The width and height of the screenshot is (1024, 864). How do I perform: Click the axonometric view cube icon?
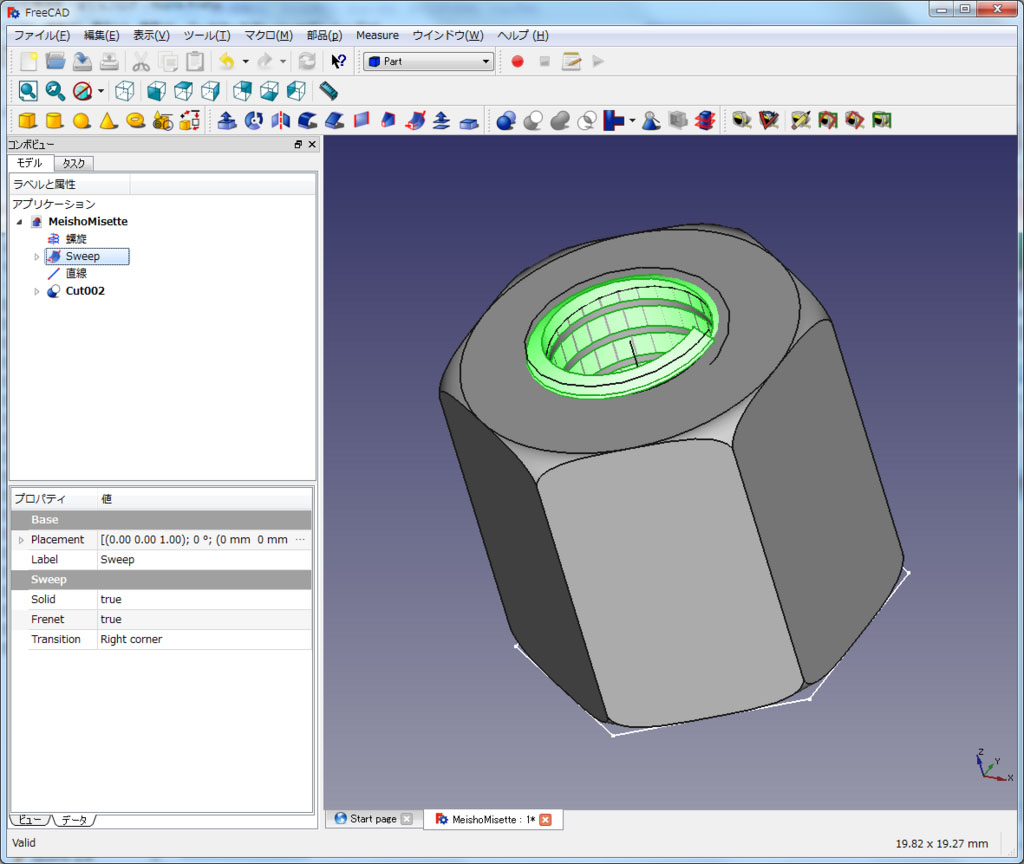[x=125, y=91]
